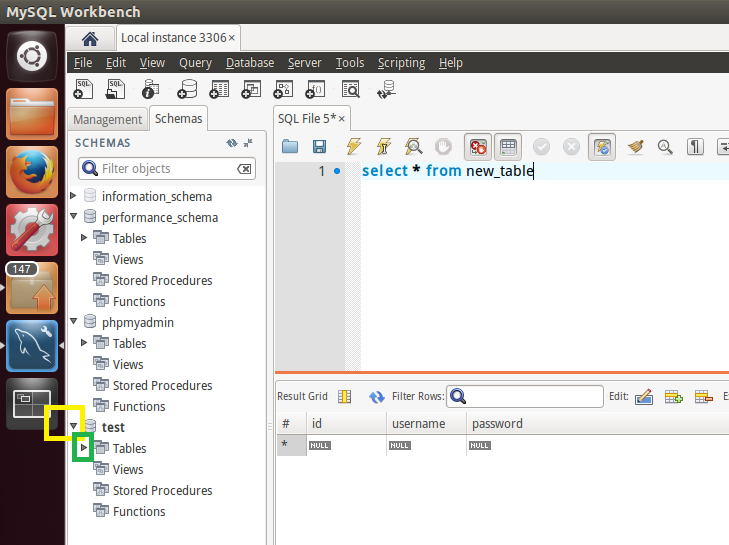Open home tab icon
This screenshot has width=729, height=545.
[x=90, y=39]
